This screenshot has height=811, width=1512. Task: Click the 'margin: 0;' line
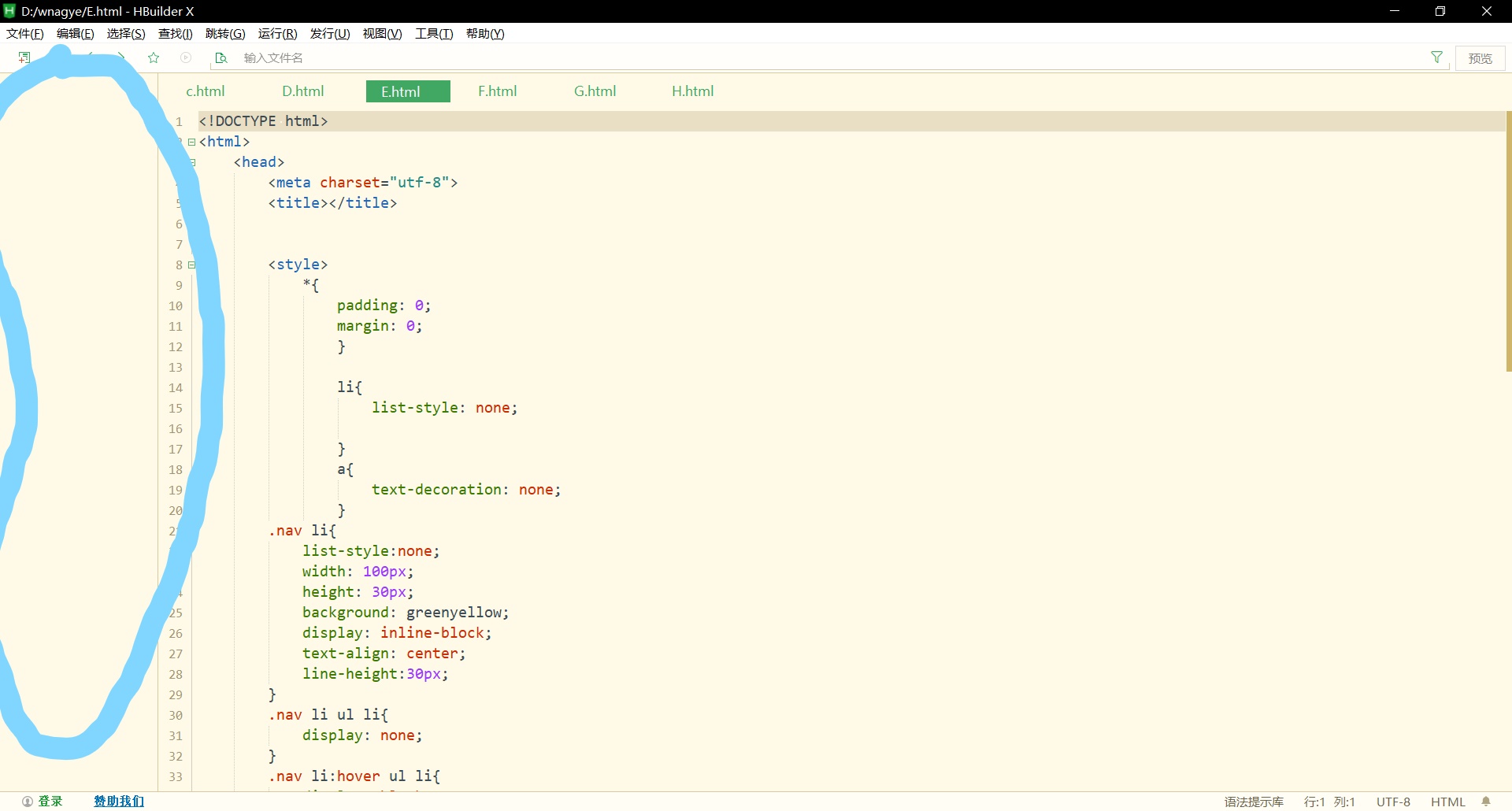tap(380, 326)
